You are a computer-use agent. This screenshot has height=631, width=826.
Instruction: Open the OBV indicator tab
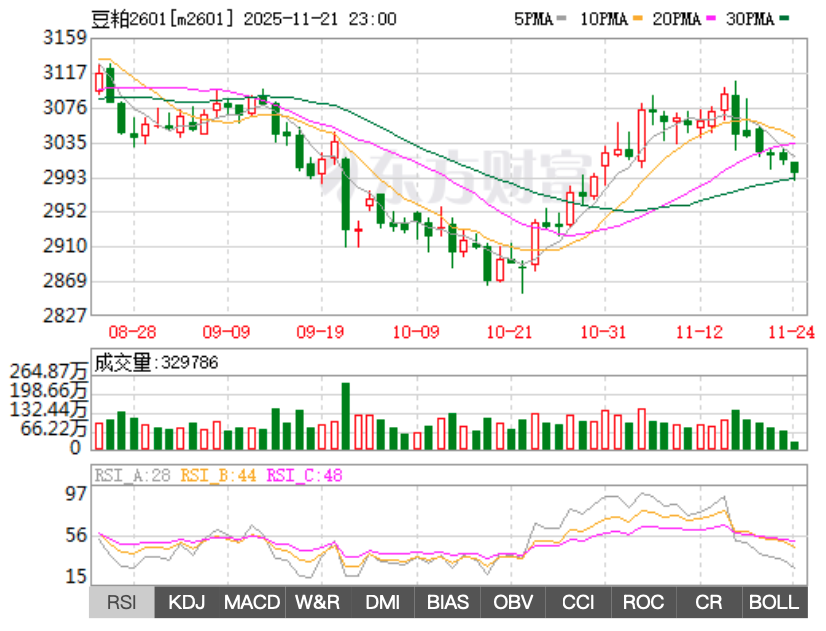click(x=513, y=602)
